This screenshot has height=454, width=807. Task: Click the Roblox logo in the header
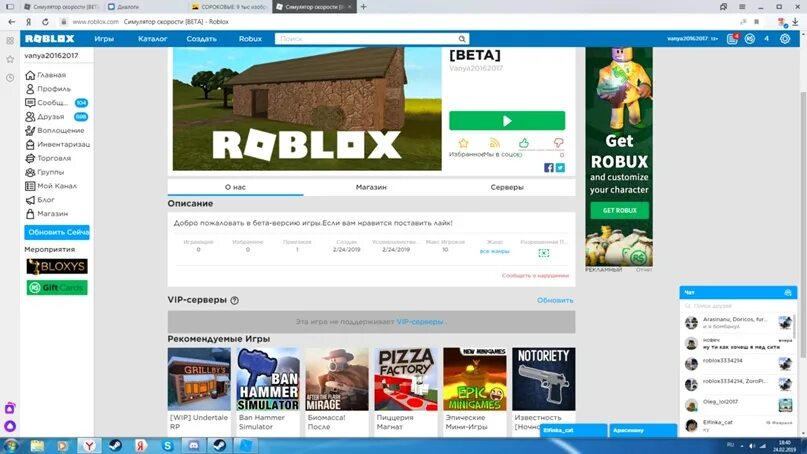(x=50, y=39)
